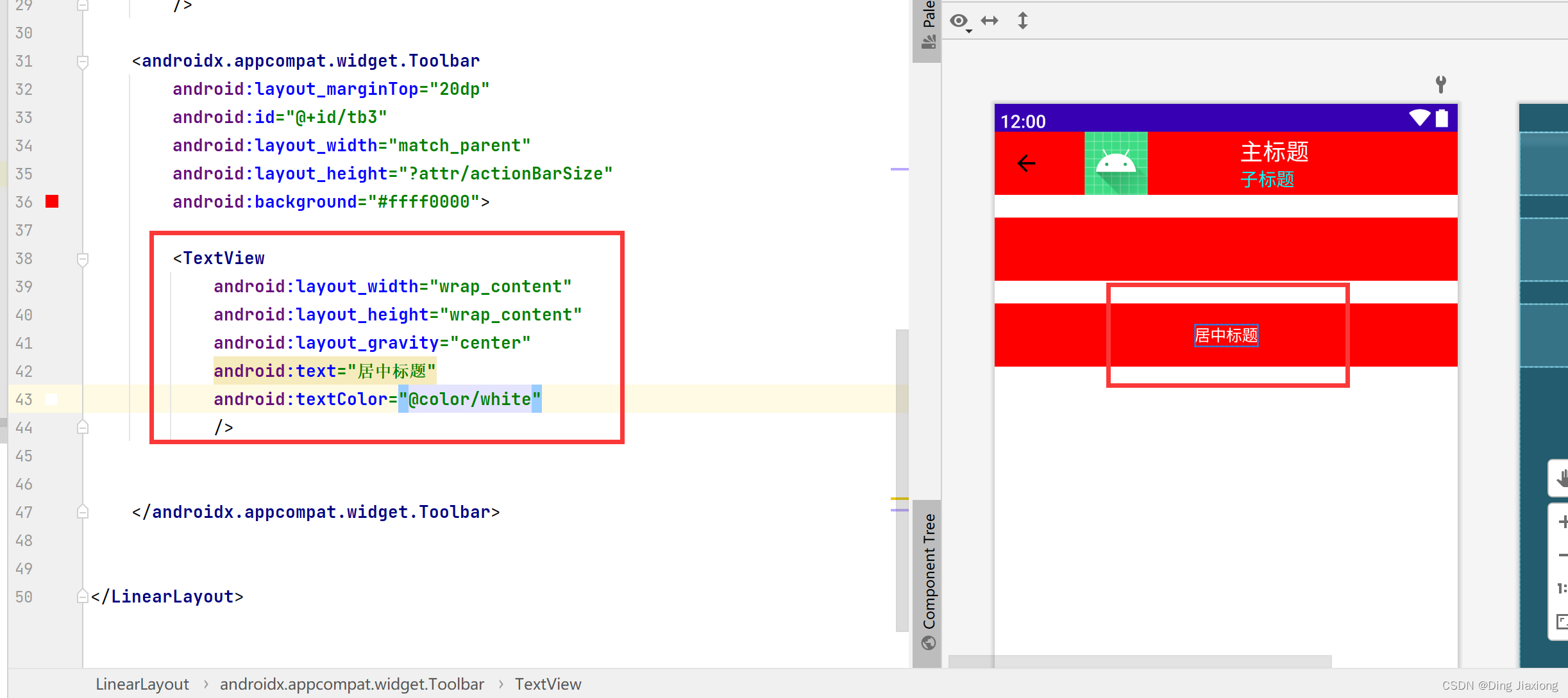Click the vertical expand arrows icon
This screenshot has width=1568, height=698.
[1023, 21]
